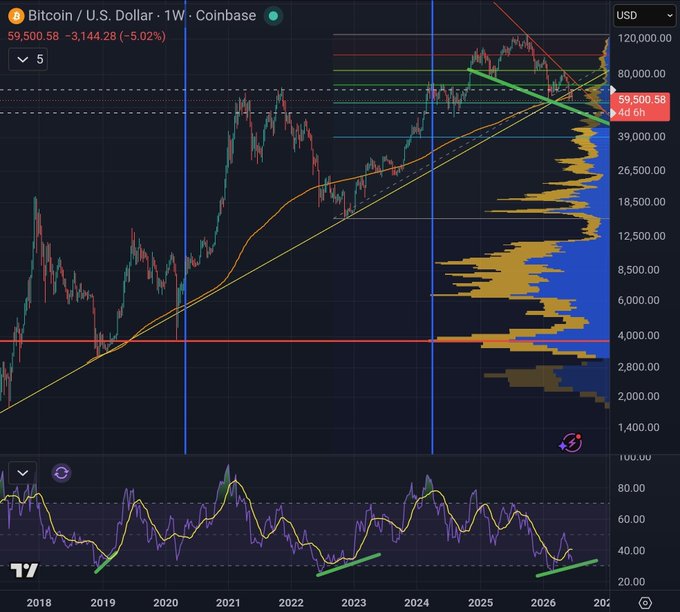Click the 26,500.00 price scale label

coord(641,170)
